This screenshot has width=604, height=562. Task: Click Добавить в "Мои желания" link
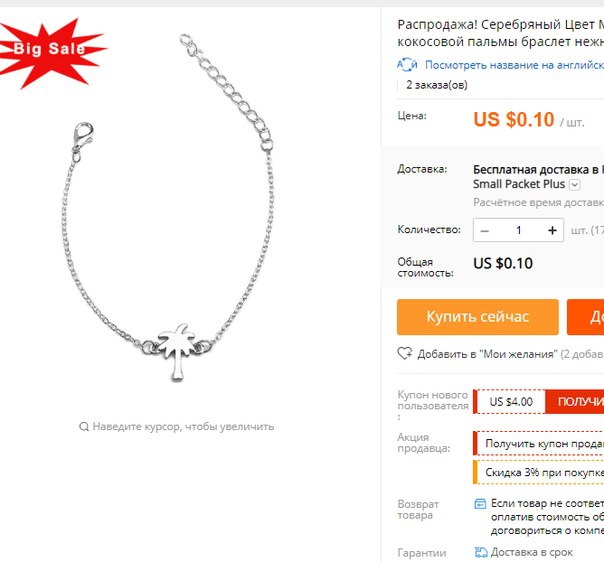pyautogui.click(x=487, y=354)
